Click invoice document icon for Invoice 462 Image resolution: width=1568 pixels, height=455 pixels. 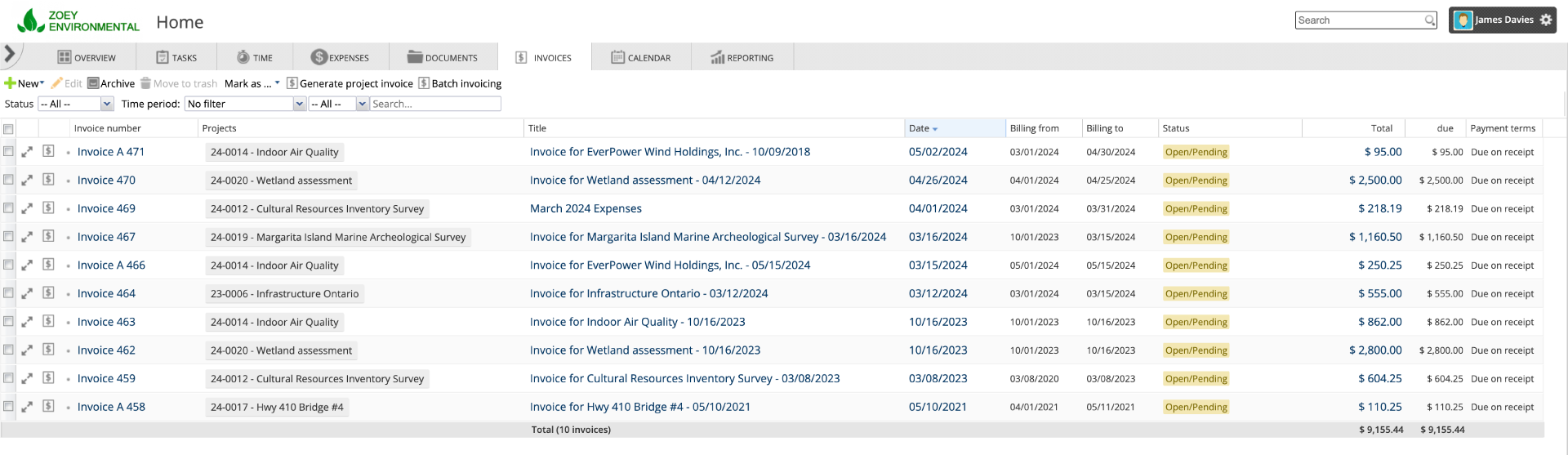coord(49,350)
